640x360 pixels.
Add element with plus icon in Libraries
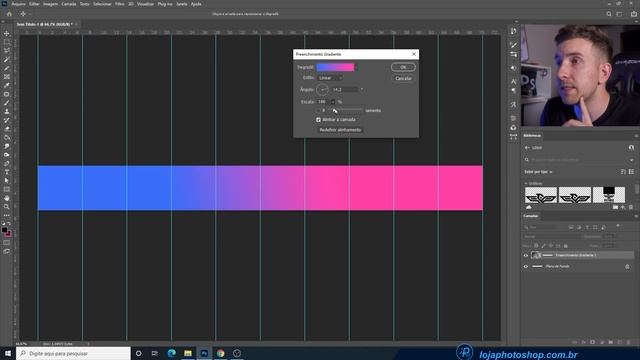point(623,208)
